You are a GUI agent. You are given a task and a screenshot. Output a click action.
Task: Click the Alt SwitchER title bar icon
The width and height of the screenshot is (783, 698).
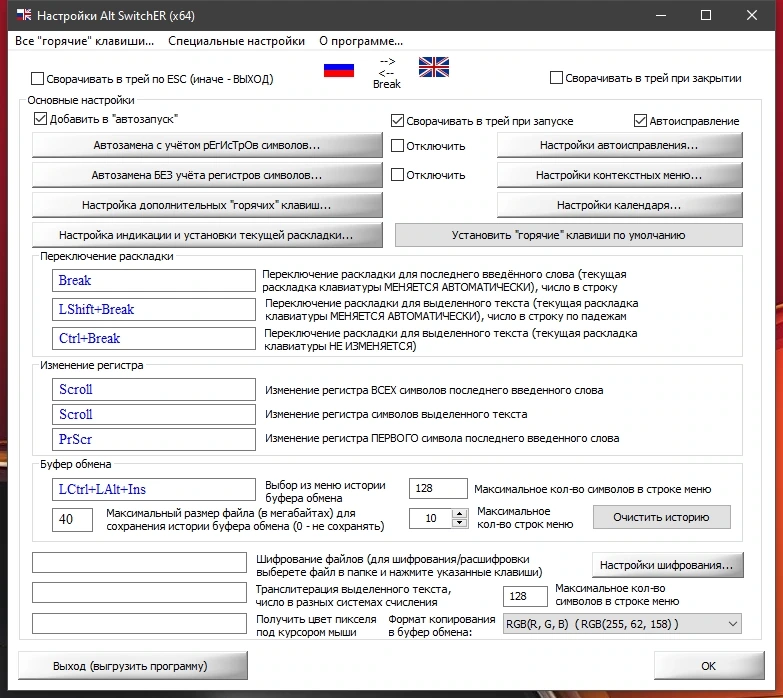[x=23, y=15]
